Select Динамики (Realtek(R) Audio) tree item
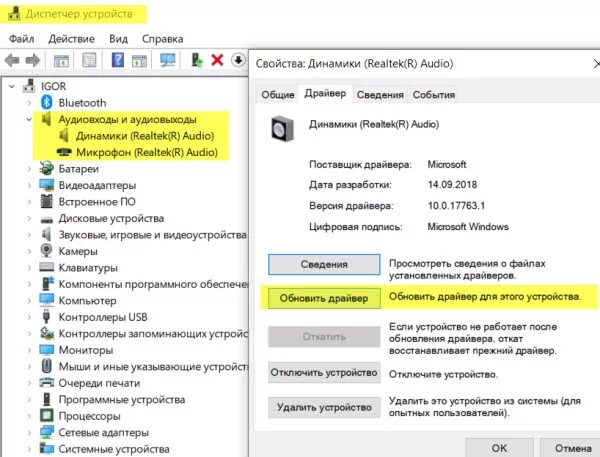Screen dimensions: 600x457 pyautogui.click(x=145, y=135)
